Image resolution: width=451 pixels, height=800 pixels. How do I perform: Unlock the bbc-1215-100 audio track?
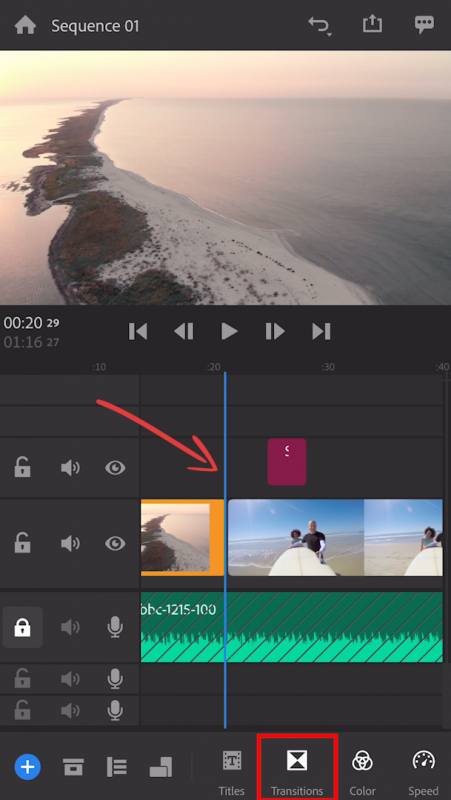point(22,627)
